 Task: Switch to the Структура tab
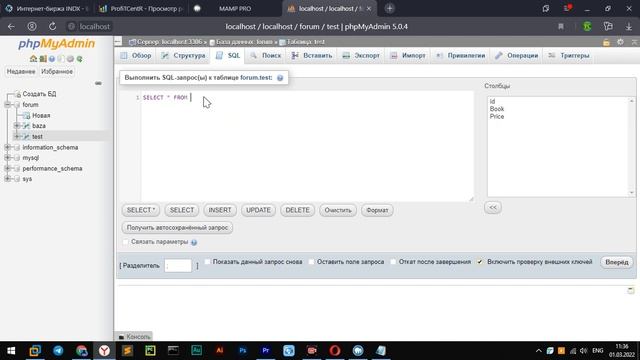[x=183, y=56]
